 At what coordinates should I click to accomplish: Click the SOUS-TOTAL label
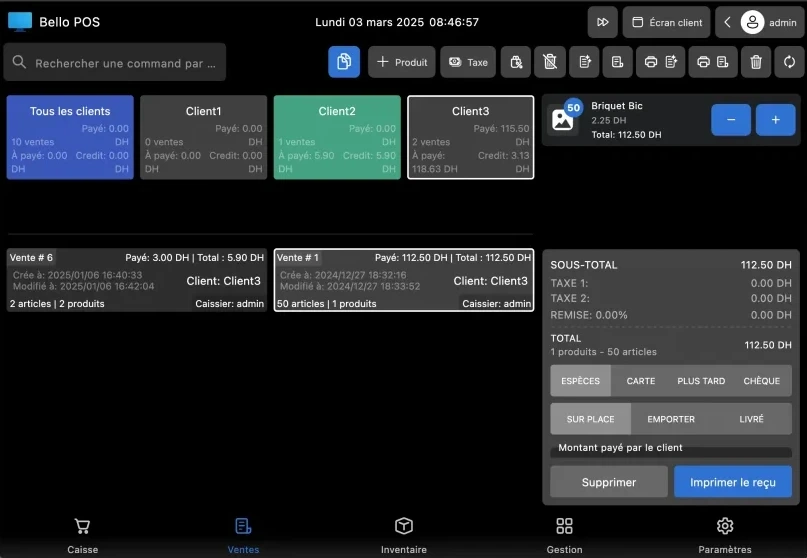coord(584,265)
